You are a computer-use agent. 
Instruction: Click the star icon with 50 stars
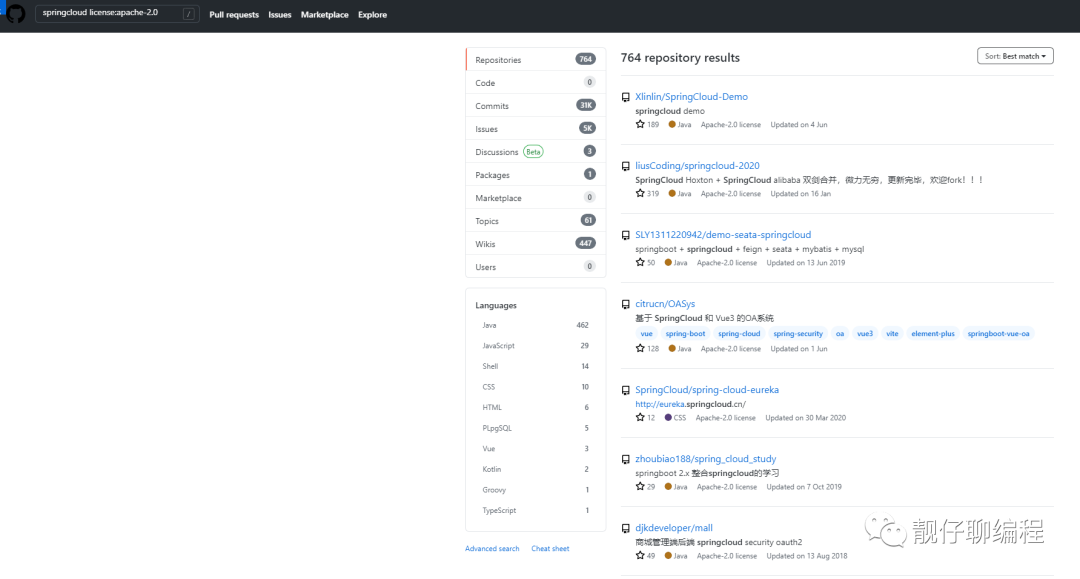(x=640, y=262)
